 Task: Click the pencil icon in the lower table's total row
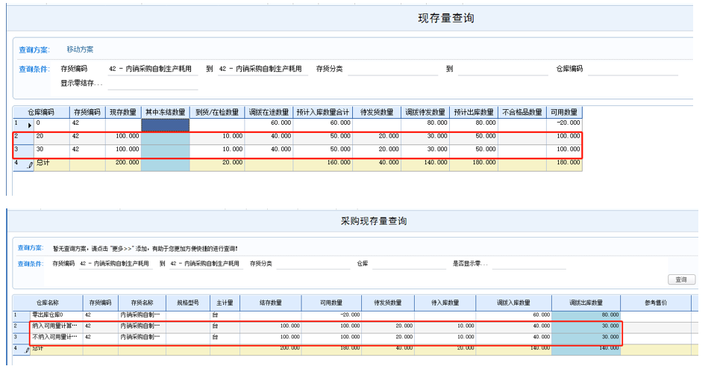click(27, 350)
